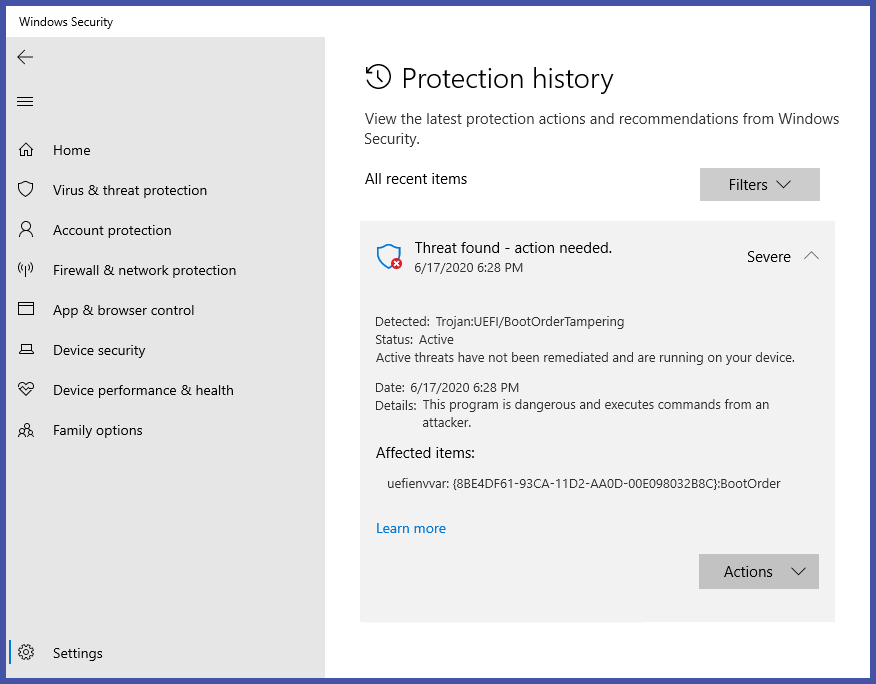Viewport: 876px width, 684px height.
Task: Click the App & browser control icon
Action: (26, 310)
